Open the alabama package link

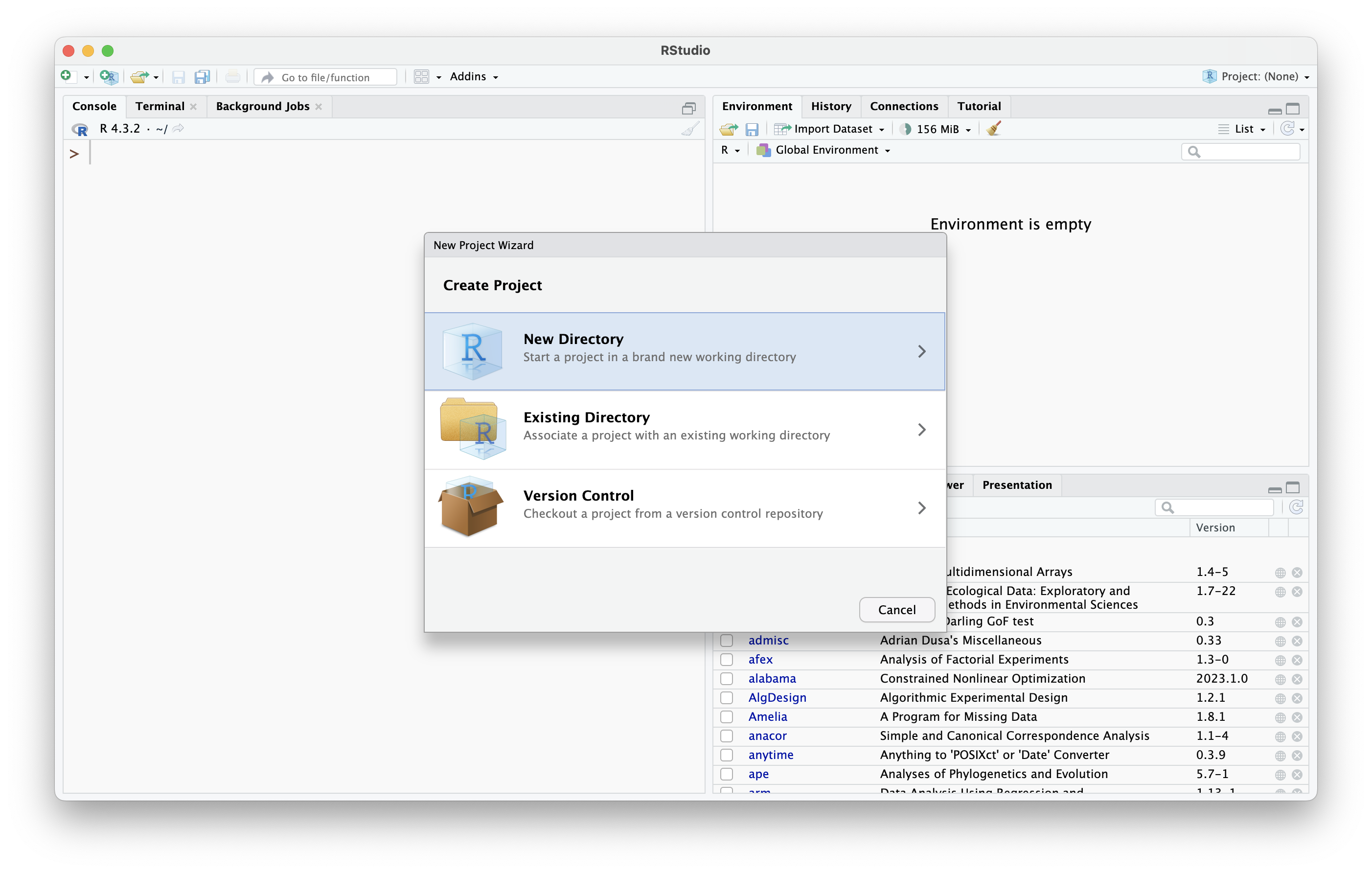(772, 679)
